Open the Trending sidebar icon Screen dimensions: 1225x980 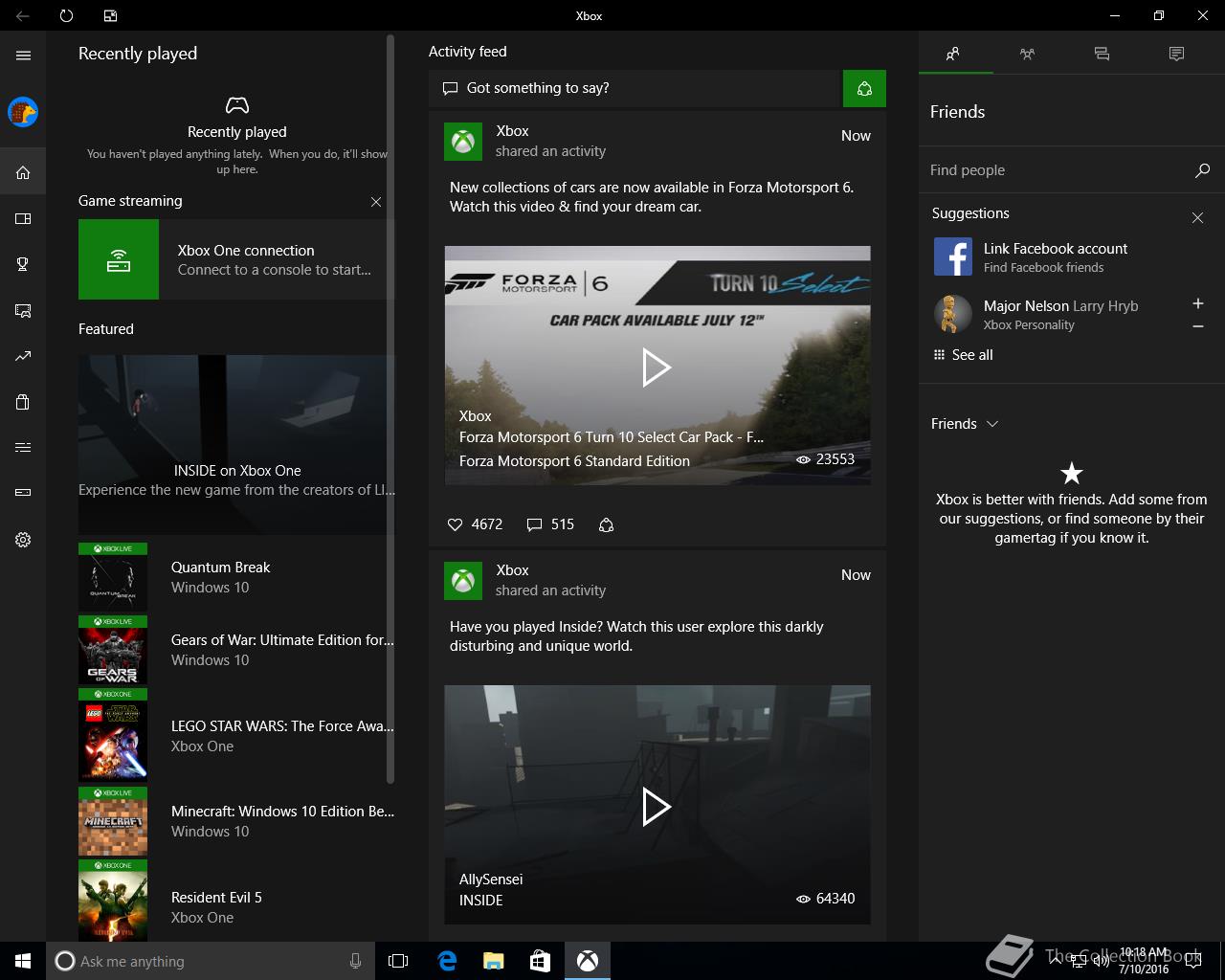23,356
